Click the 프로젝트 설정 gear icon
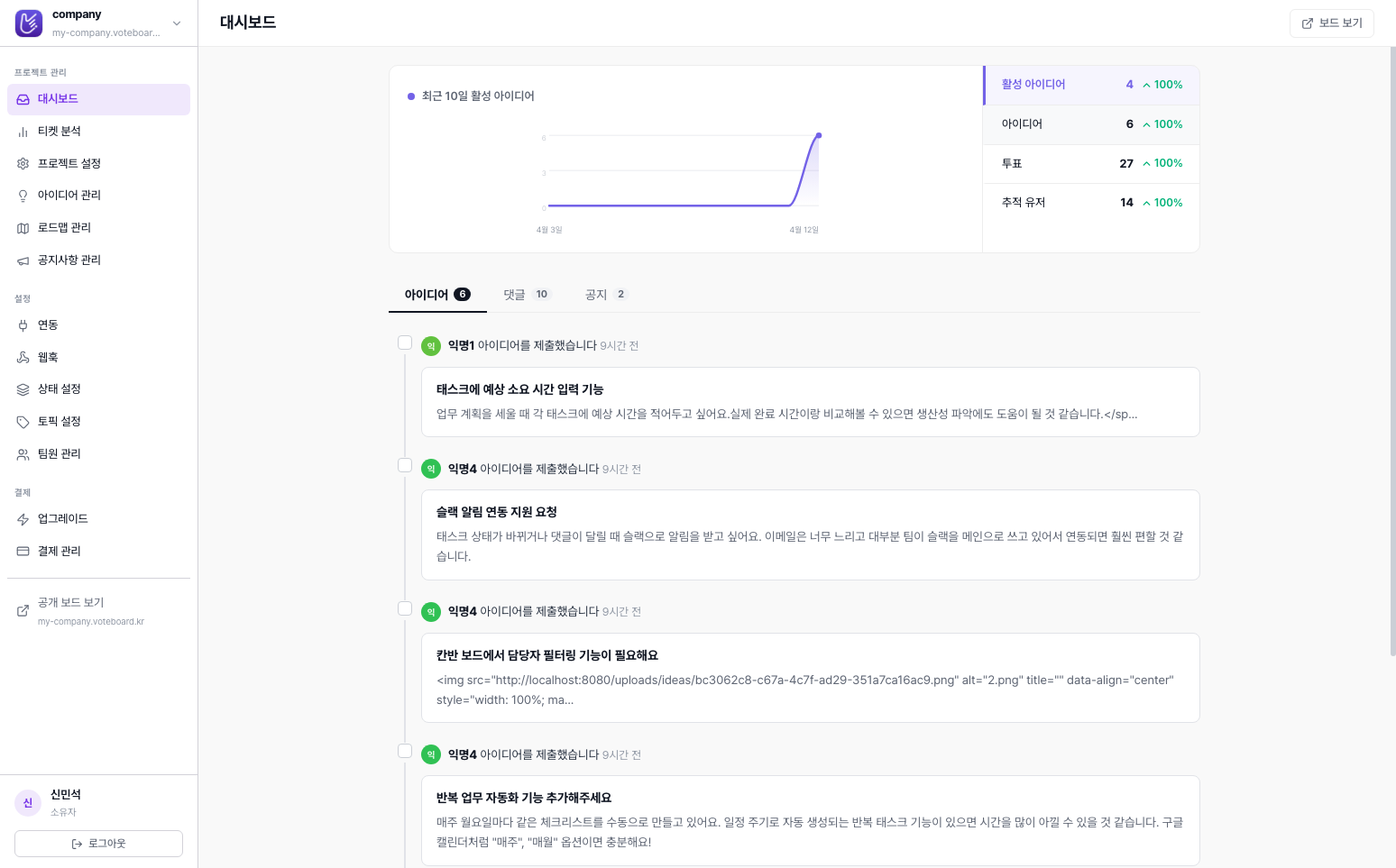This screenshot has width=1396, height=868. point(23,164)
